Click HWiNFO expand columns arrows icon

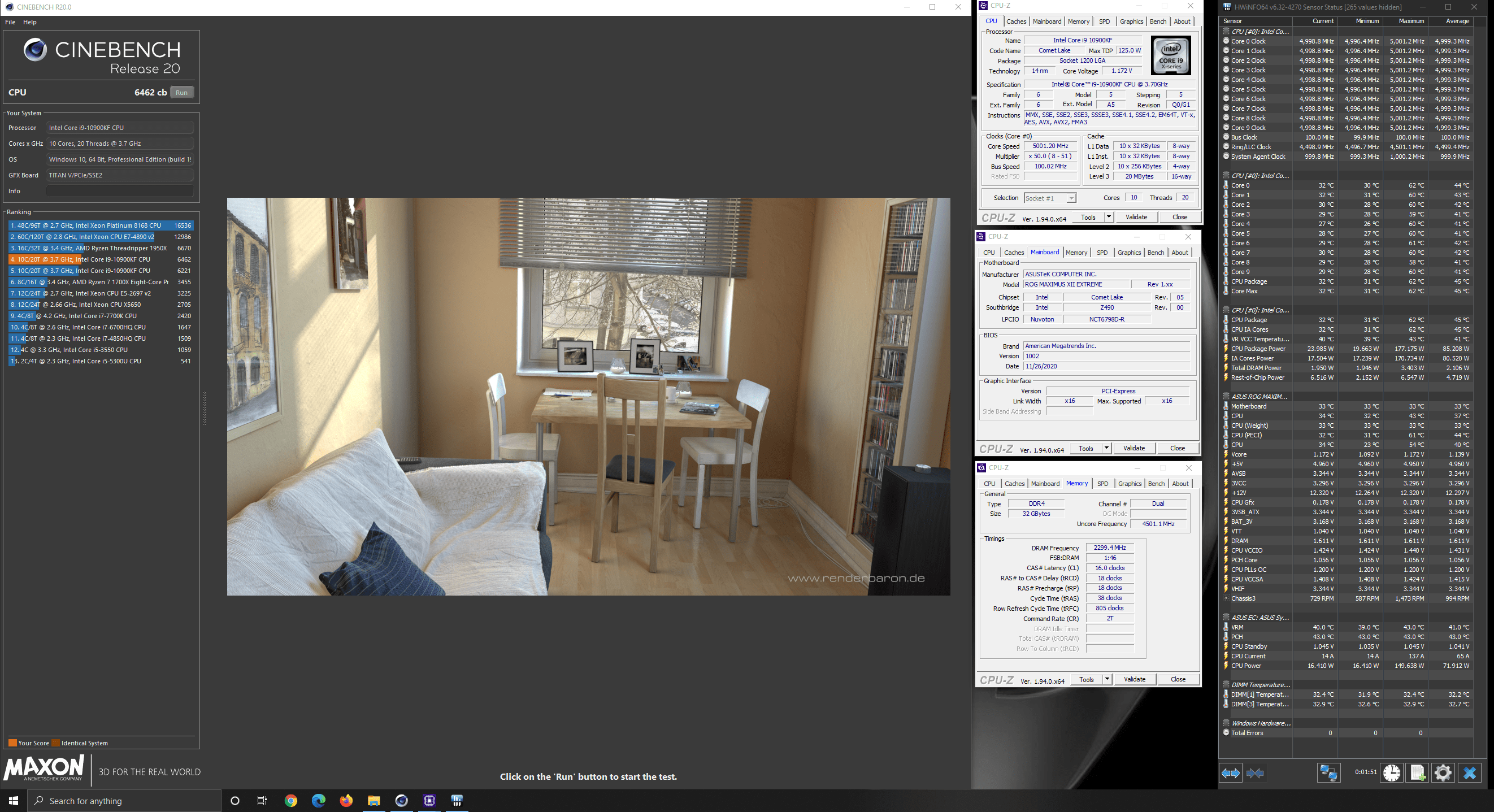point(1230,773)
